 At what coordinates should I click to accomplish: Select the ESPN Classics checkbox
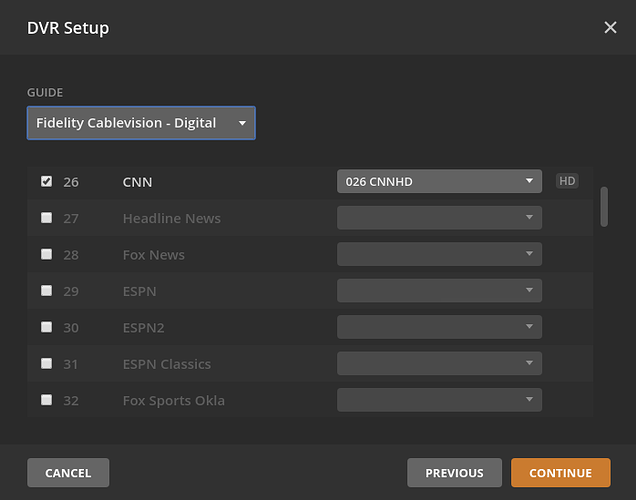47,364
